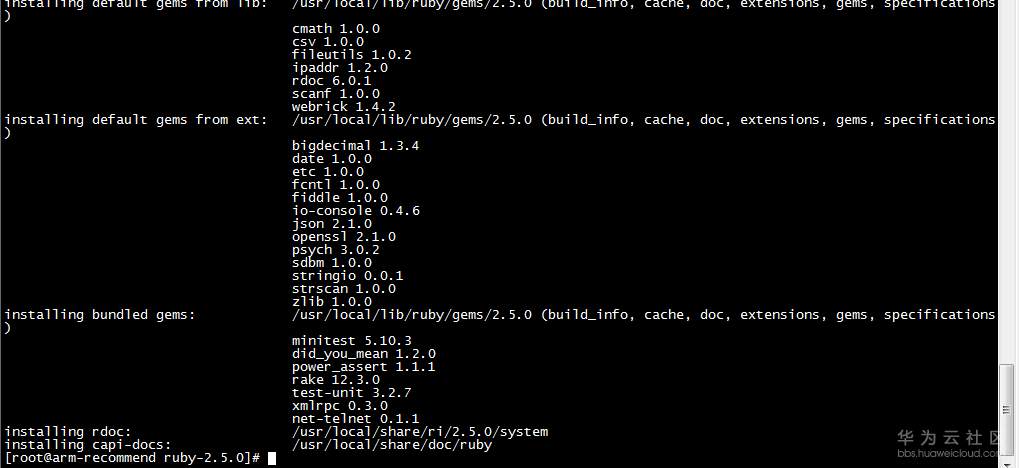1019x468 pixels.
Task: Click the 'installing default gems from ext:' label
Action: pyautogui.click(x=136, y=120)
